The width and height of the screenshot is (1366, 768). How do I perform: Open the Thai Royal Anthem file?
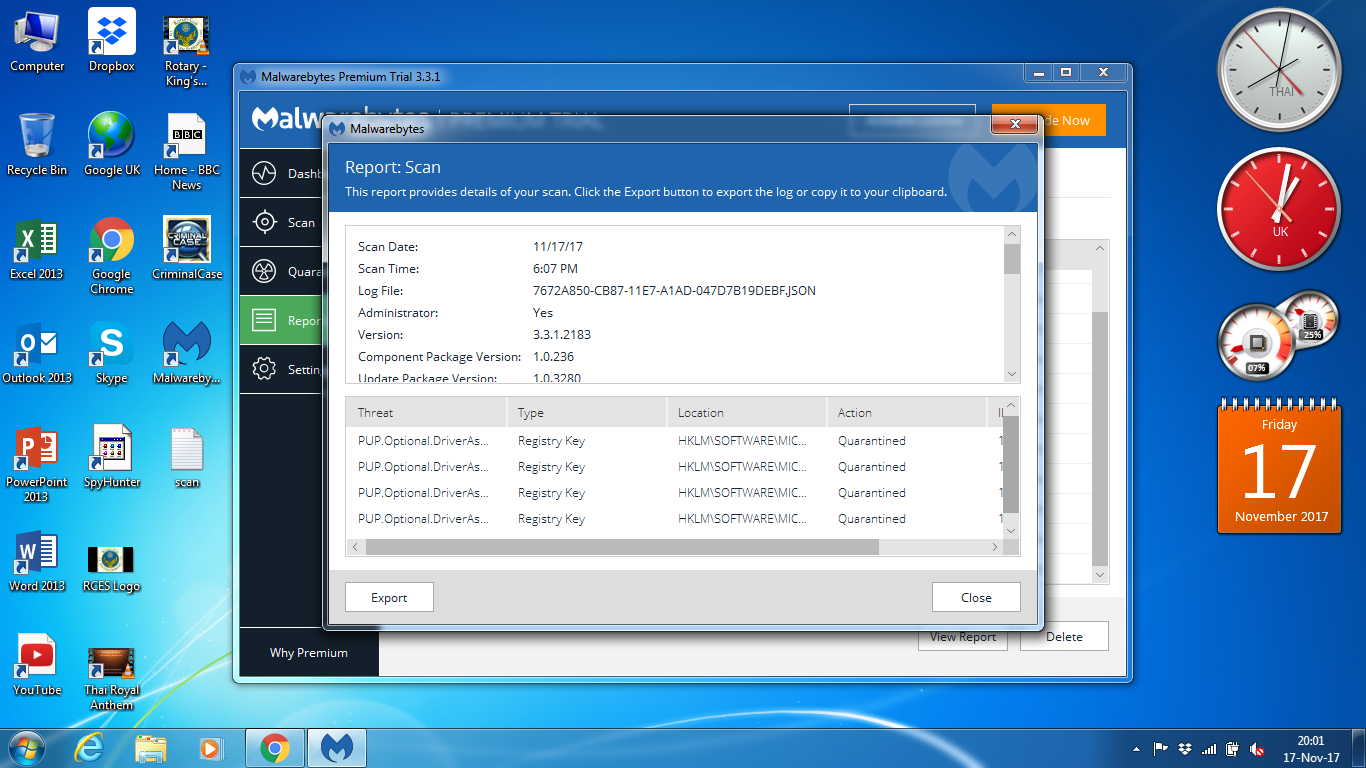click(111, 678)
